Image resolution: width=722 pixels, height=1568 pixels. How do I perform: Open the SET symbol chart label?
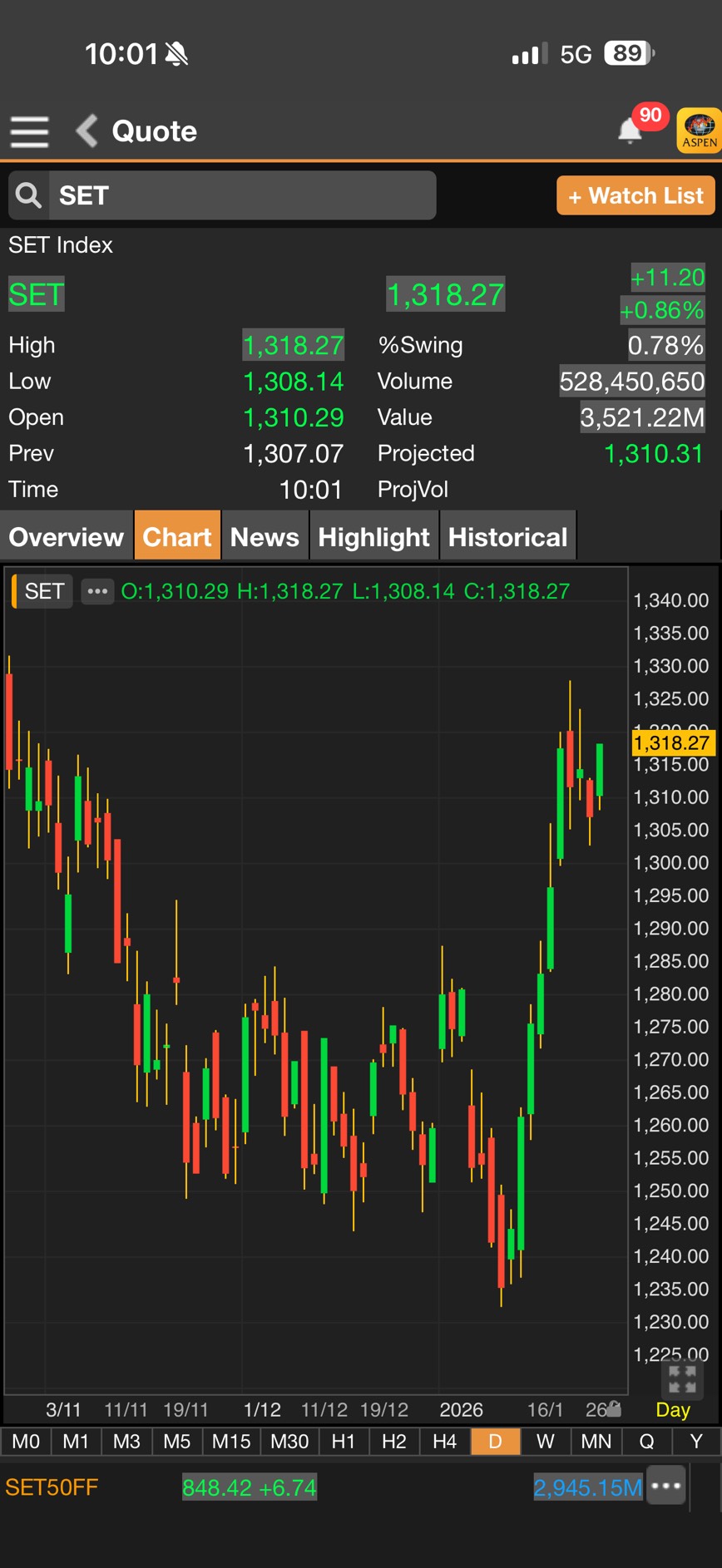(44, 591)
